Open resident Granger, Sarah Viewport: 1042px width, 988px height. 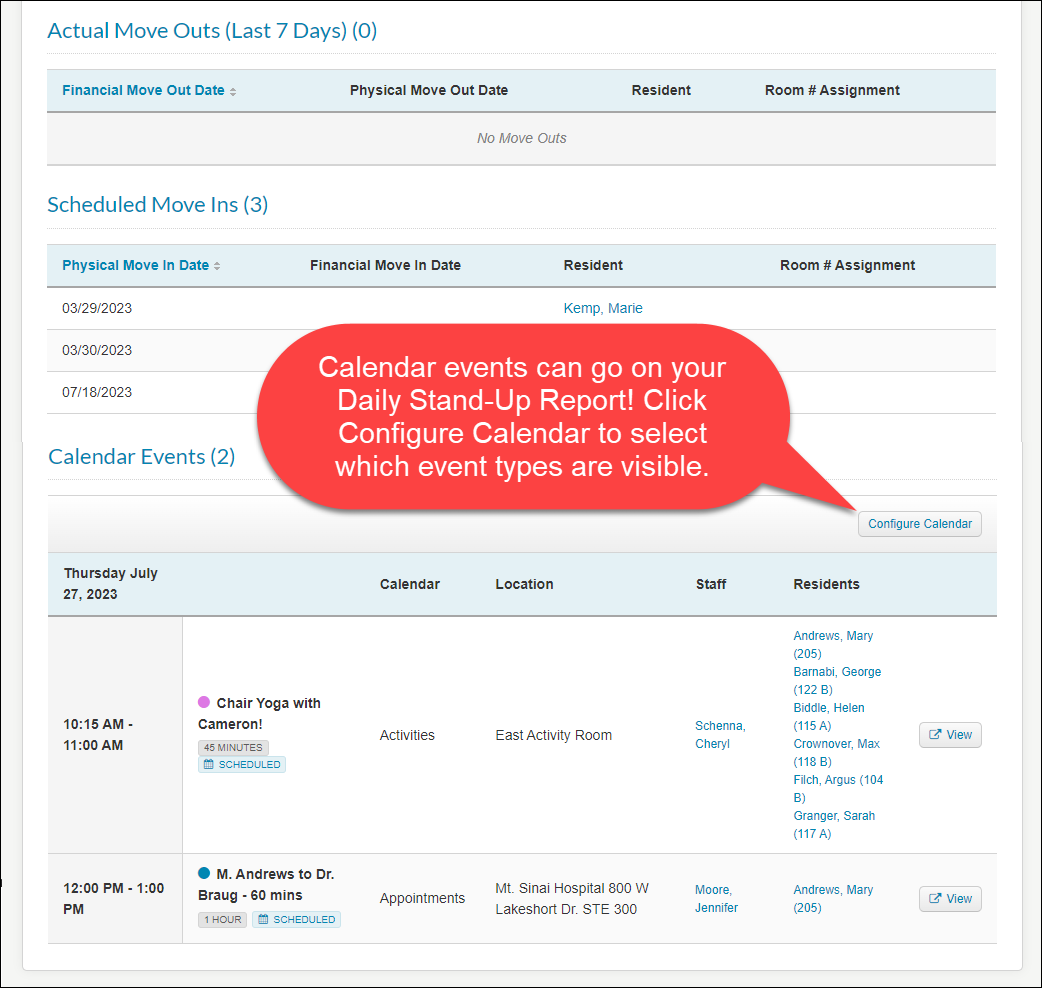tap(834, 816)
